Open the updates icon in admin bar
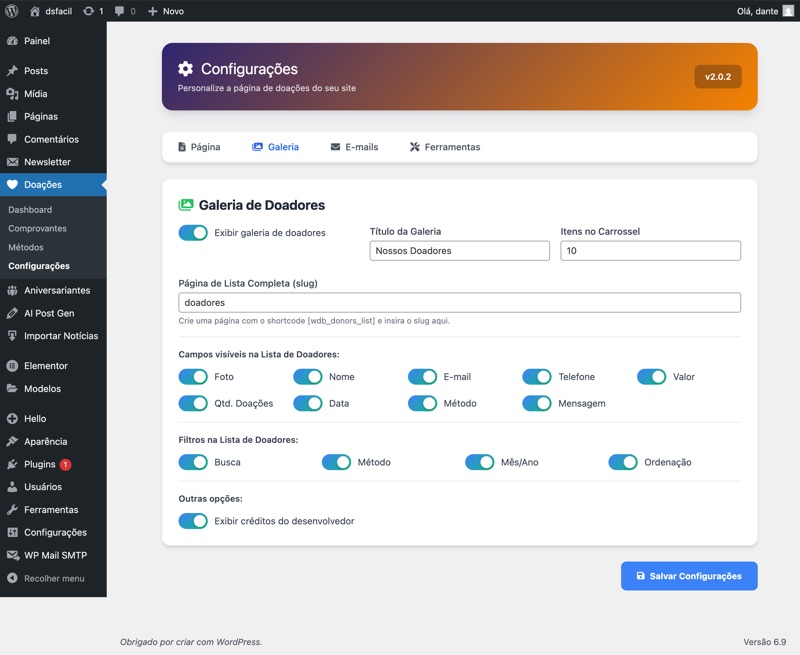 (88, 11)
